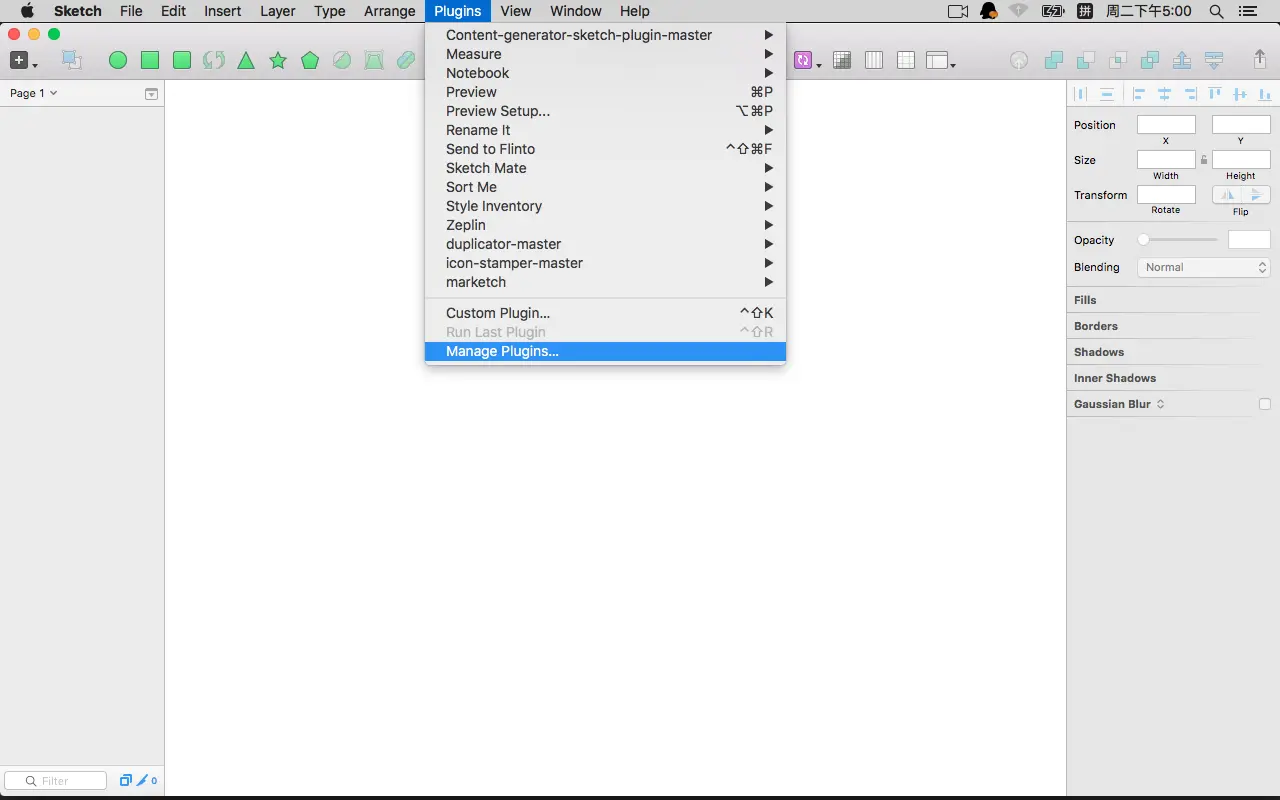Expand the Zeplin plugin submenu
1280x800 pixels.
pos(605,225)
